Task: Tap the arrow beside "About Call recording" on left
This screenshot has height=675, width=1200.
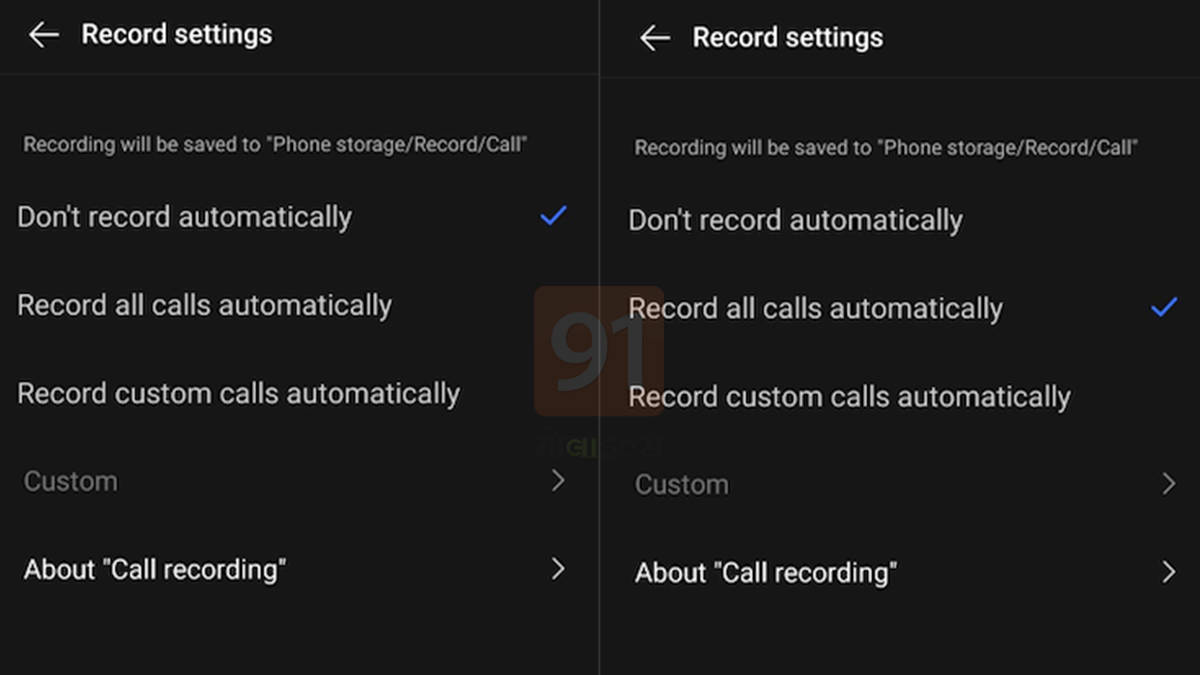Action: (x=559, y=569)
